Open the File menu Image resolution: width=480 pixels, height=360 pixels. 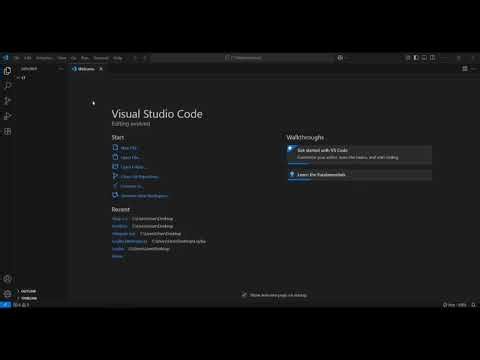(17, 58)
